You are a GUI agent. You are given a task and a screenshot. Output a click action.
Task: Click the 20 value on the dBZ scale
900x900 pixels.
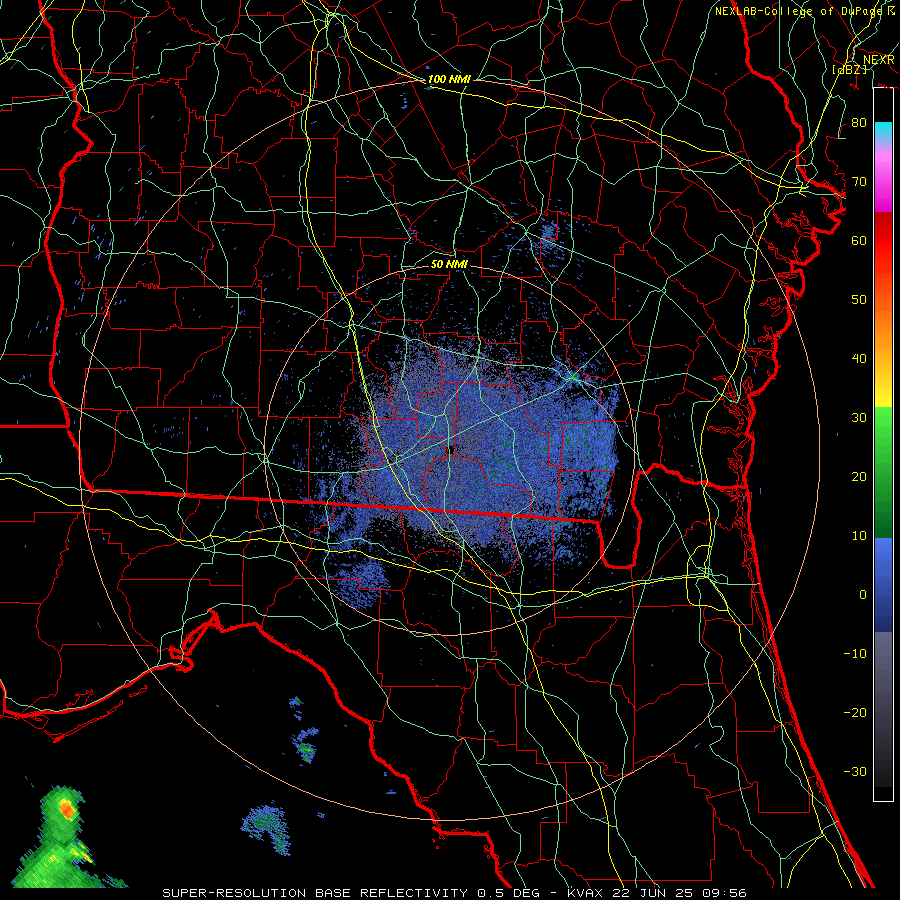click(859, 476)
